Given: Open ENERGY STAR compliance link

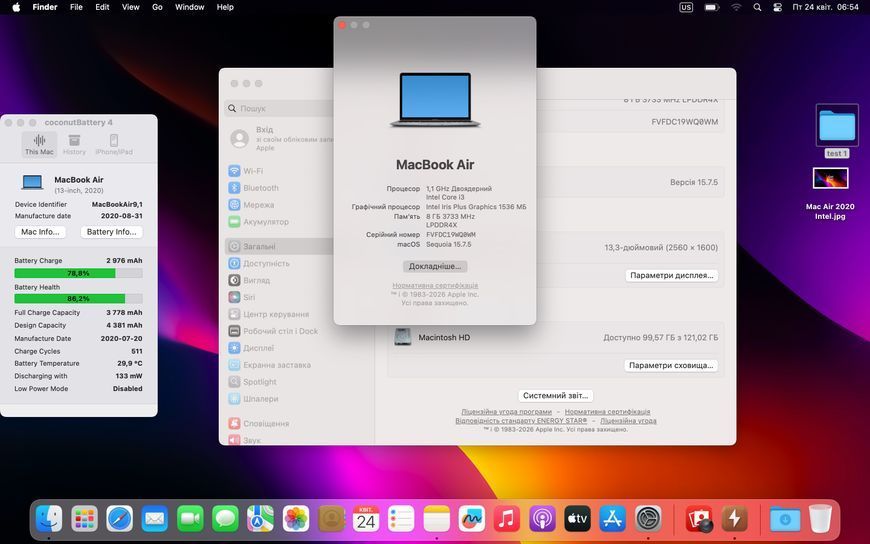Looking at the screenshot, I should 521,421.
